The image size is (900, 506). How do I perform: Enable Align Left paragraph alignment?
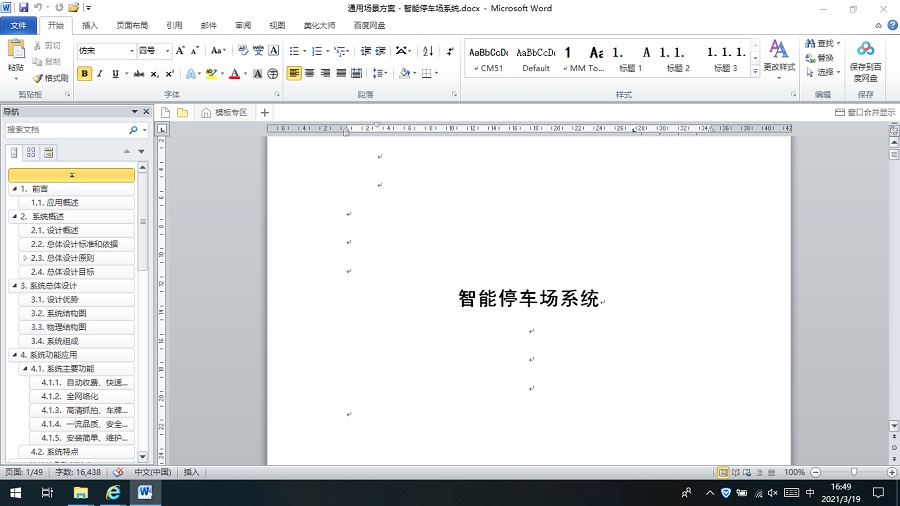tap(294, 73)
